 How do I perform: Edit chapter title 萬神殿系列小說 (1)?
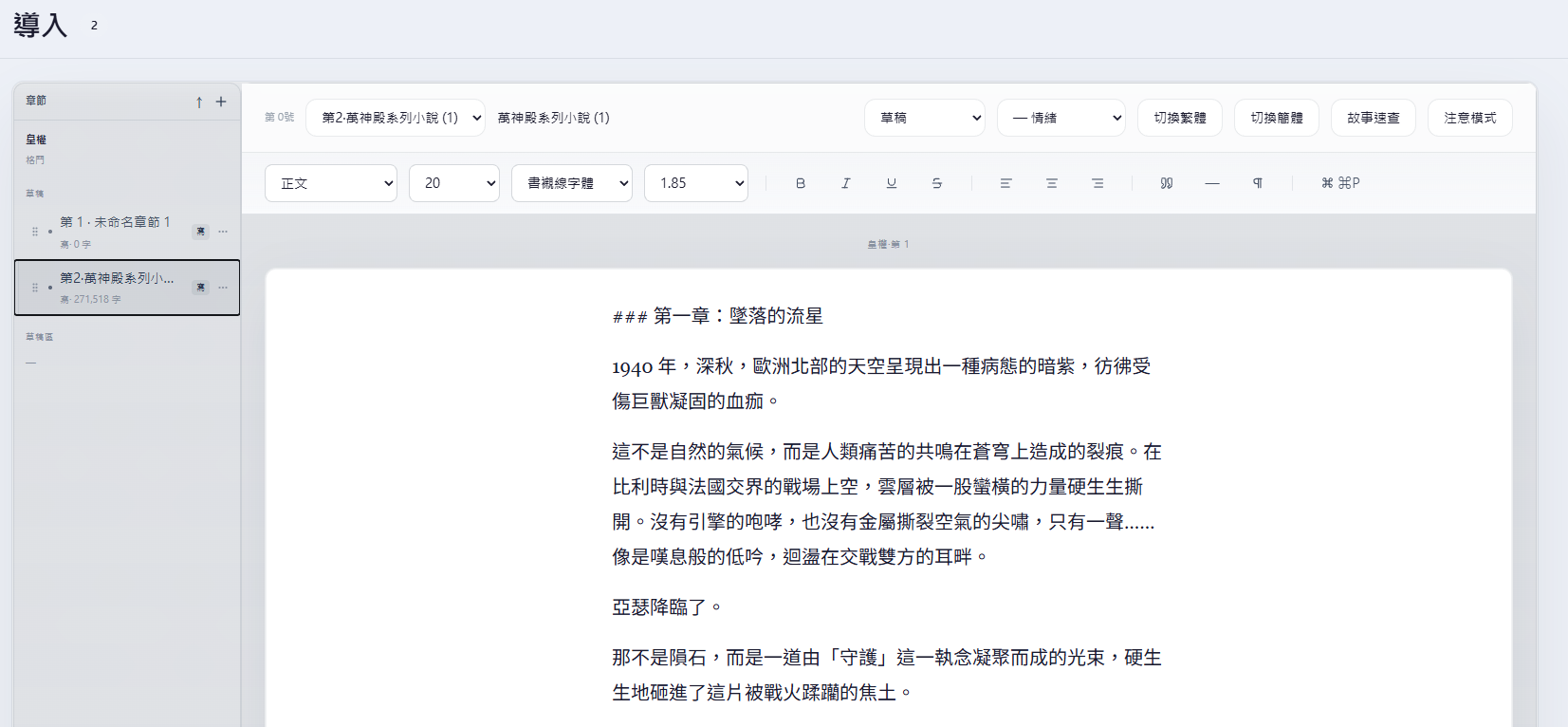(554, 118)
